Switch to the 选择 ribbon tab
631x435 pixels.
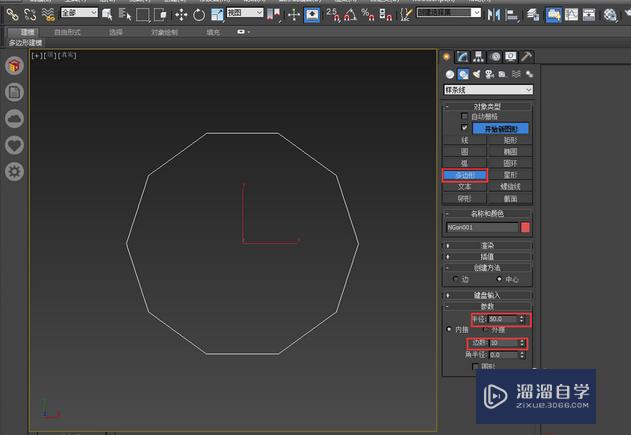pyautogui.click(x=115, y=32)
